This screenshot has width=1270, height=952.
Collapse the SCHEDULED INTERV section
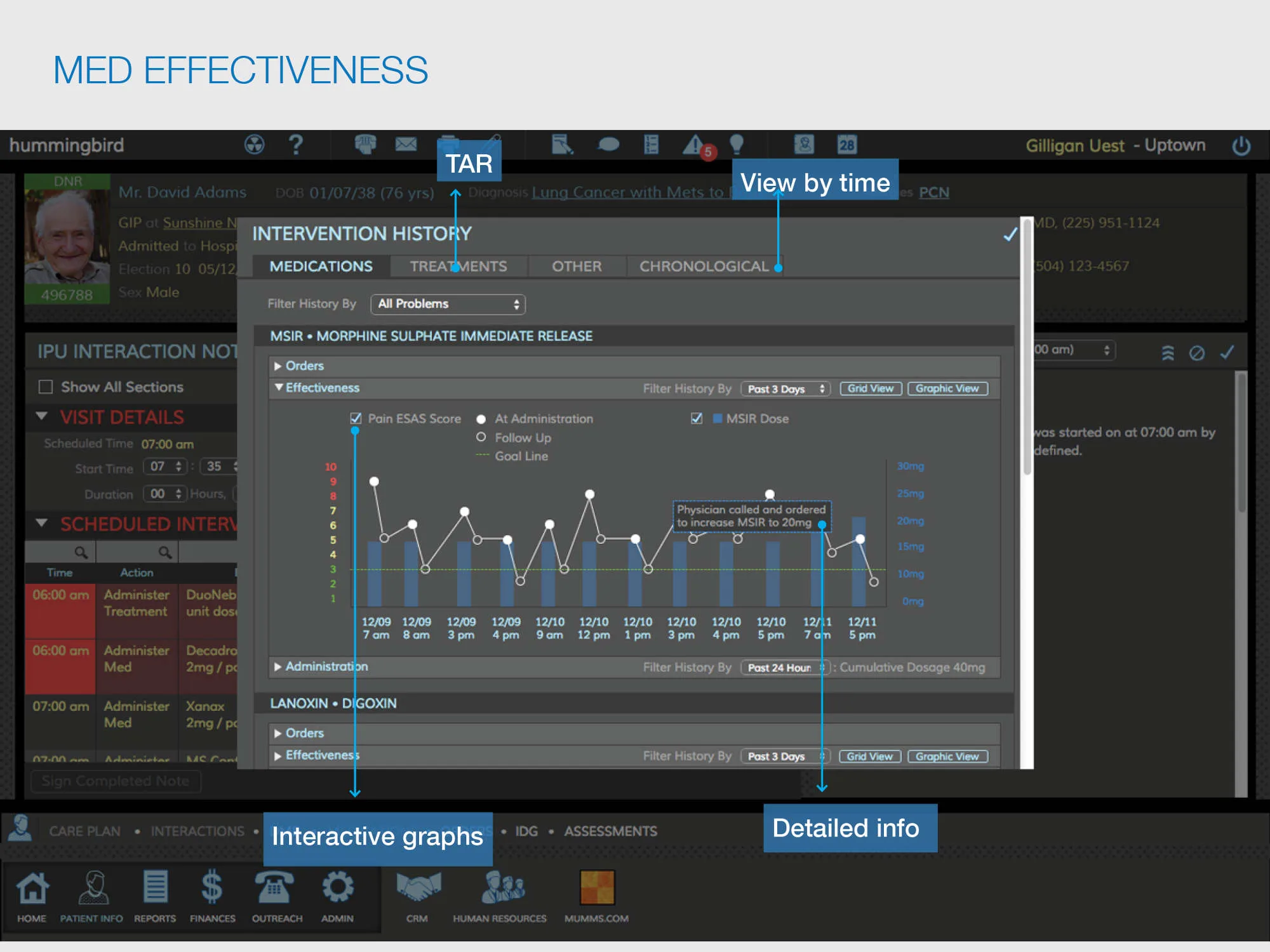(x=42, y=523)
